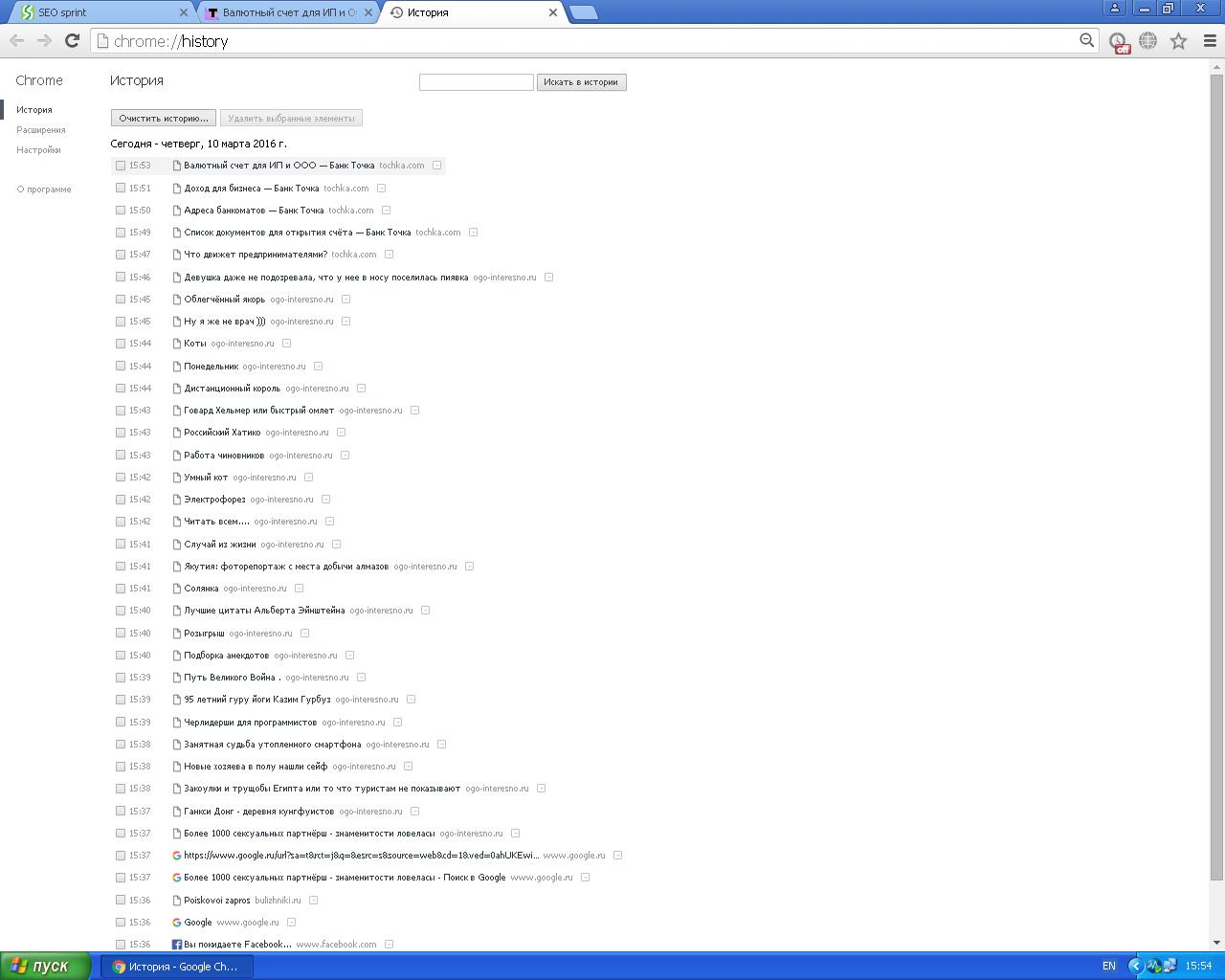Screen dimensions: 1225x980
Task: Click the system tray arrow icon
Action: pos(1136,966)
